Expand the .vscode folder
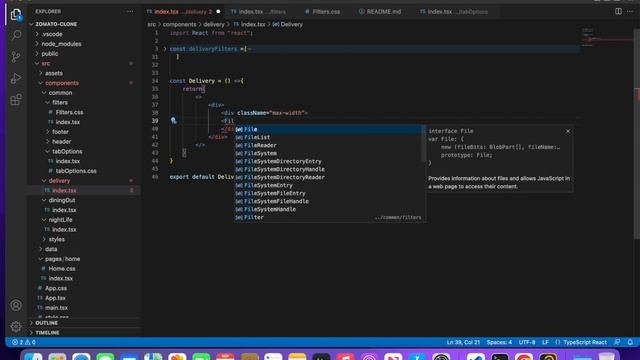Screen dimensions: 640x360 pyautogui.click(x=52, y=34)
